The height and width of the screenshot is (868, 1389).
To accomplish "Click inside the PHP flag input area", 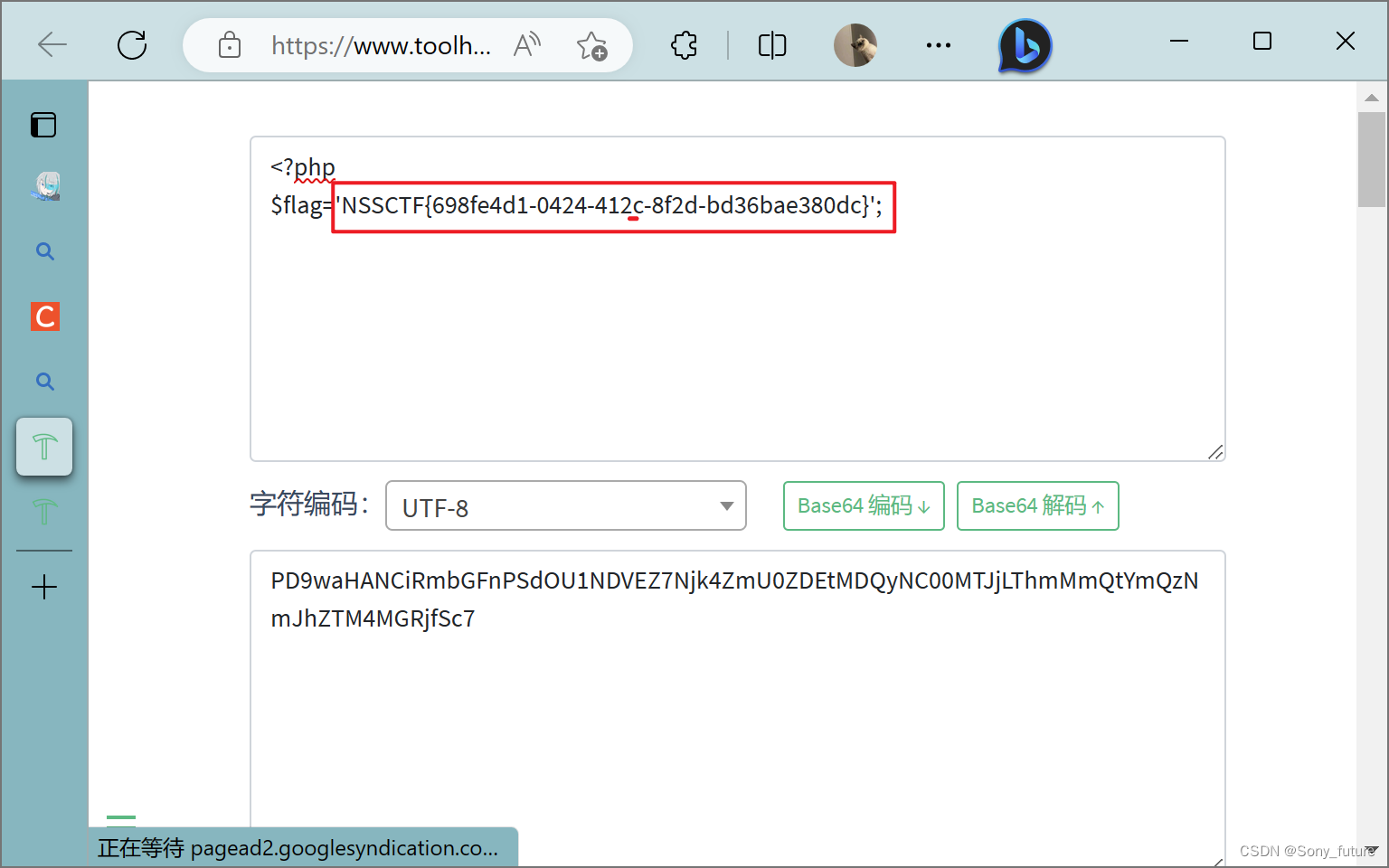I will click(x=737, y=298).
